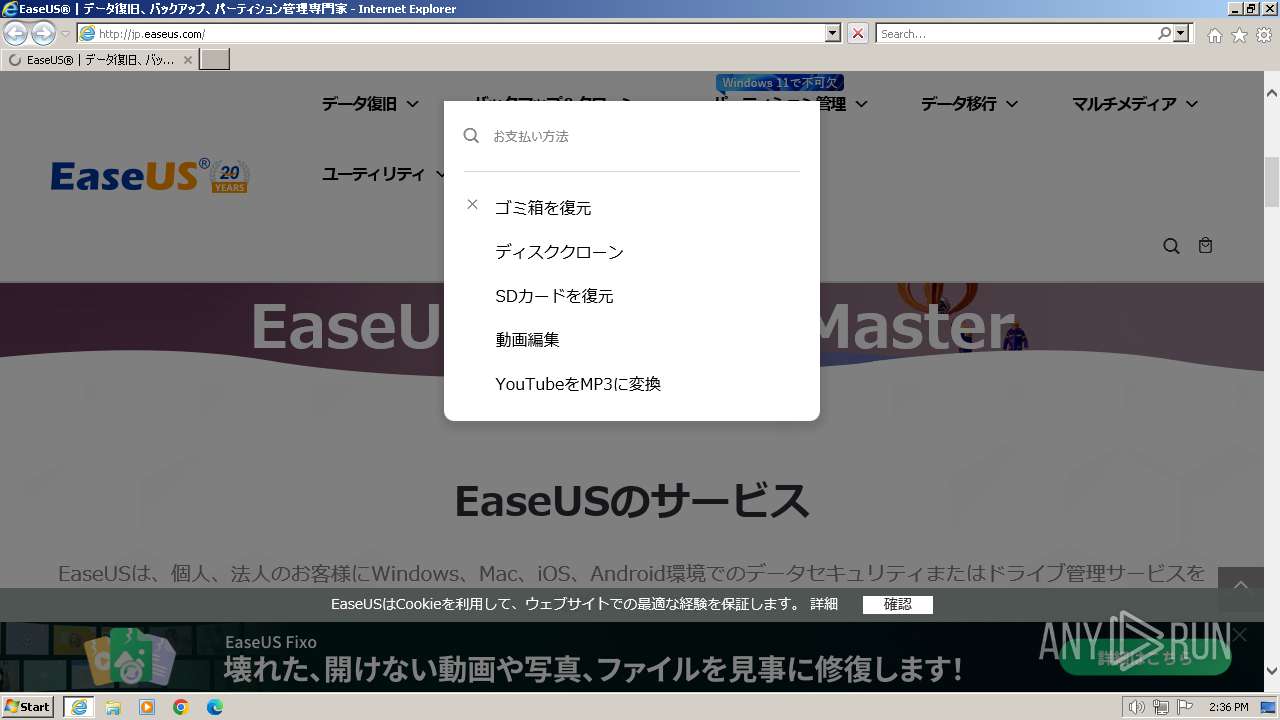Click the Action Center flag tray icon
The height and width of the screenshot is (720, 1280).
coord(1184,707)
